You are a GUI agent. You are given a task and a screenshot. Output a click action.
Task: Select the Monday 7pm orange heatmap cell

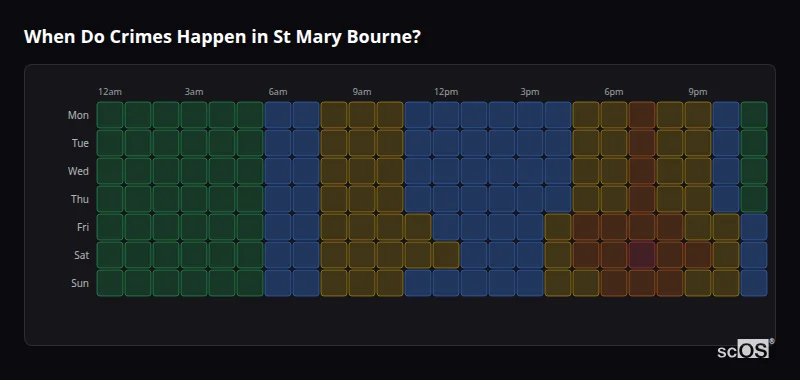point(642,115)
